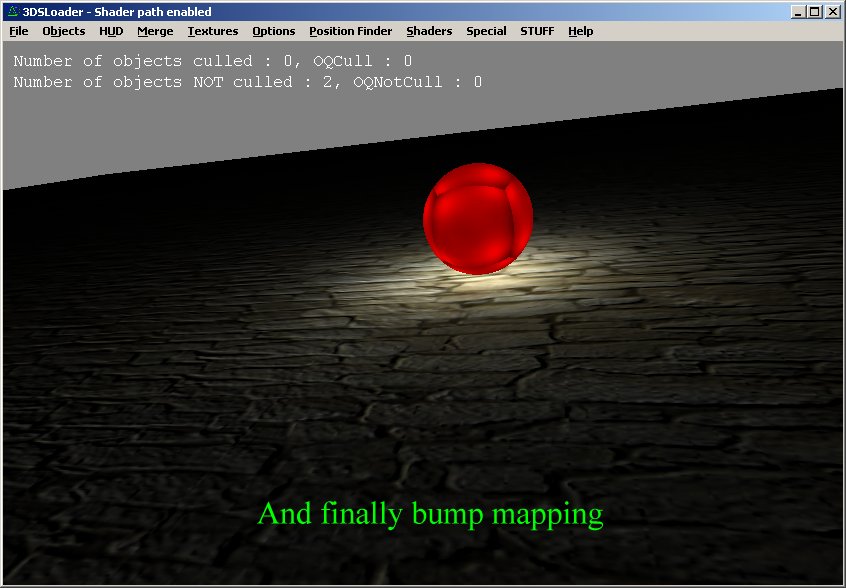Open the Help menu
846x588 pixels.
(581, 31)
